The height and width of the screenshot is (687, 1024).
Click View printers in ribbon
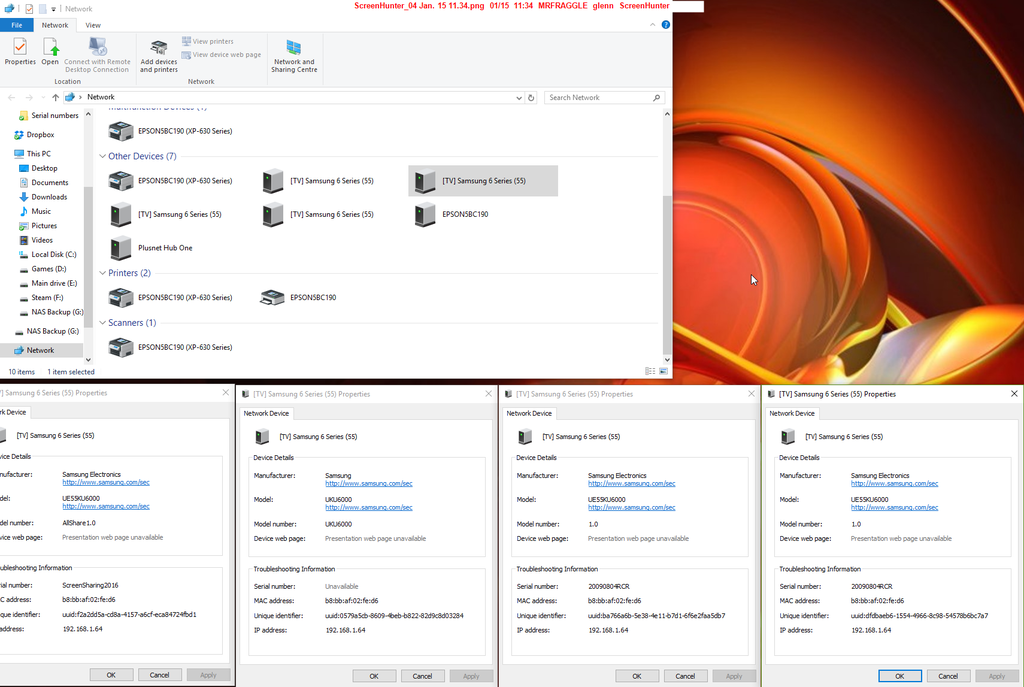[x=208, y=41]
